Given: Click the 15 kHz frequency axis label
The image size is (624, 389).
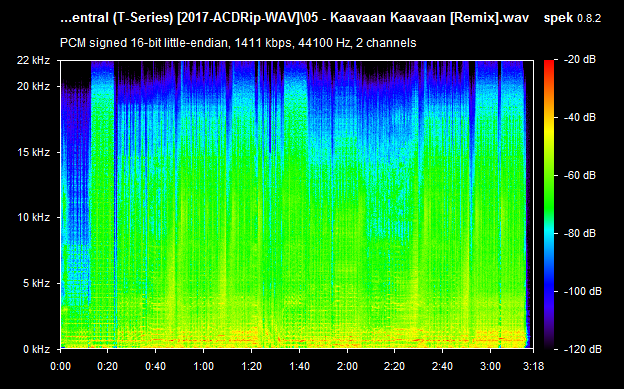Looking at the screenshot, I should (33, 152).
